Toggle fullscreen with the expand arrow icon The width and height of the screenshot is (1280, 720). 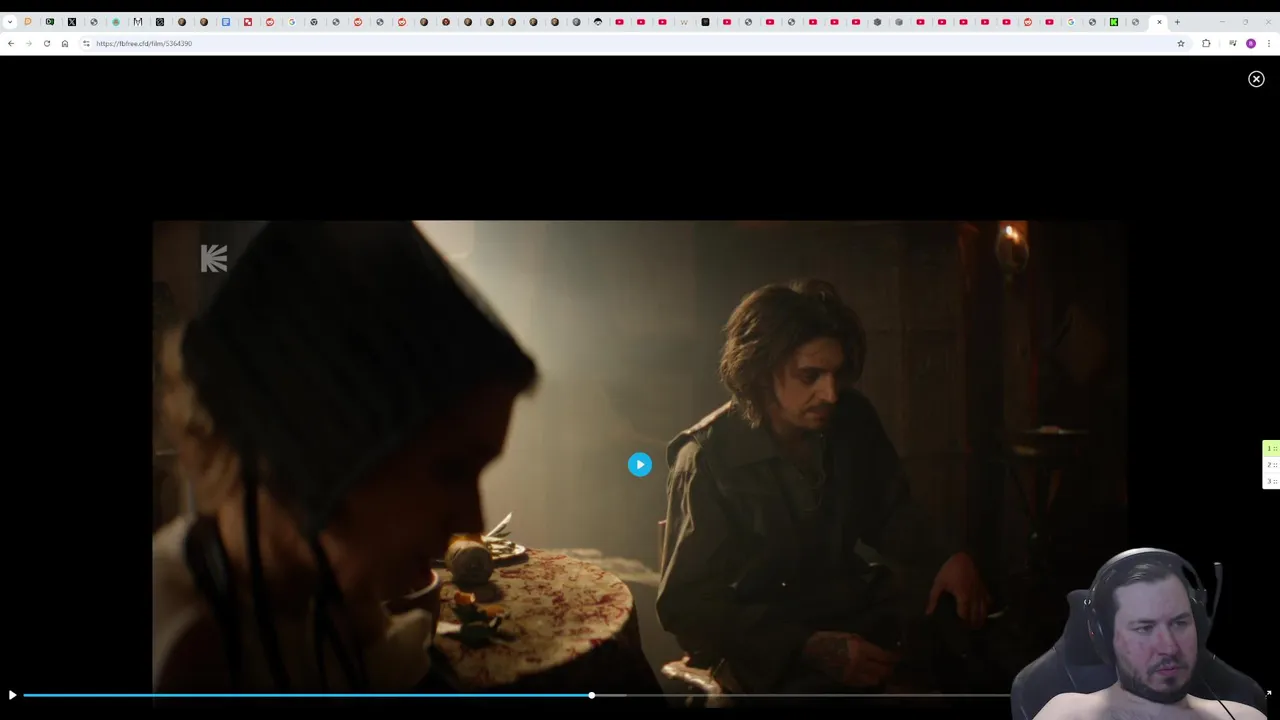[x=1268, y=694]
